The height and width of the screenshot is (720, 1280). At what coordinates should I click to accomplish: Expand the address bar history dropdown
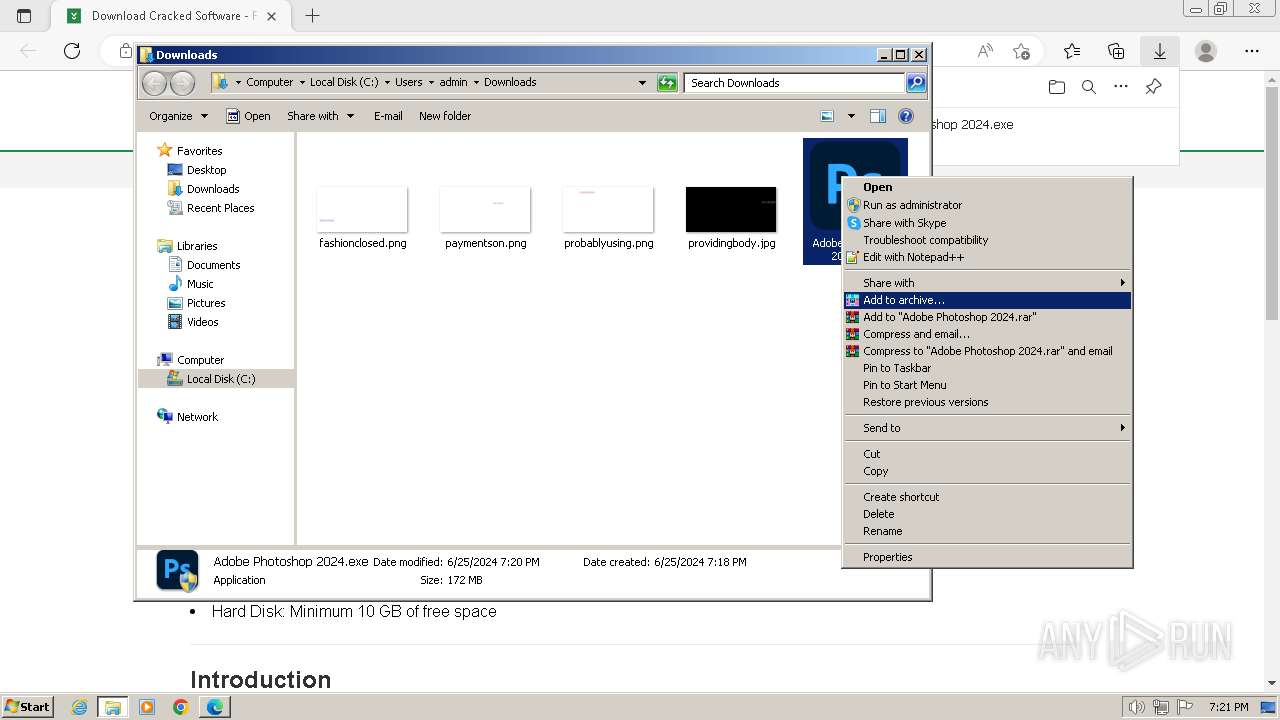(642, 83)
